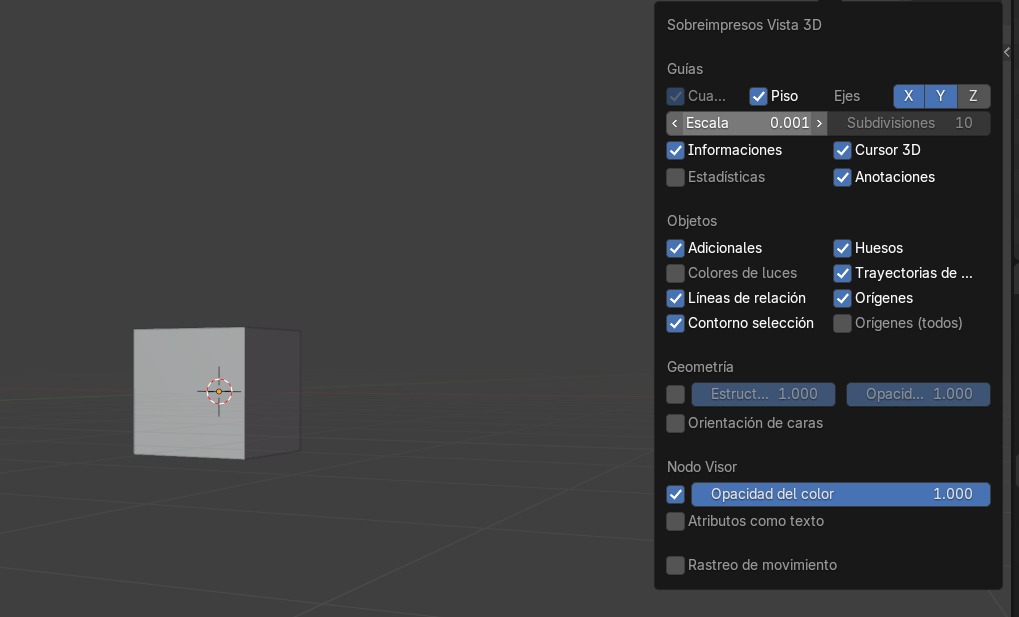The height and width of the screenshot is (617, 1019).
Task: Click the "Nodo Visor" section label
Action: (x=702, y=467)
